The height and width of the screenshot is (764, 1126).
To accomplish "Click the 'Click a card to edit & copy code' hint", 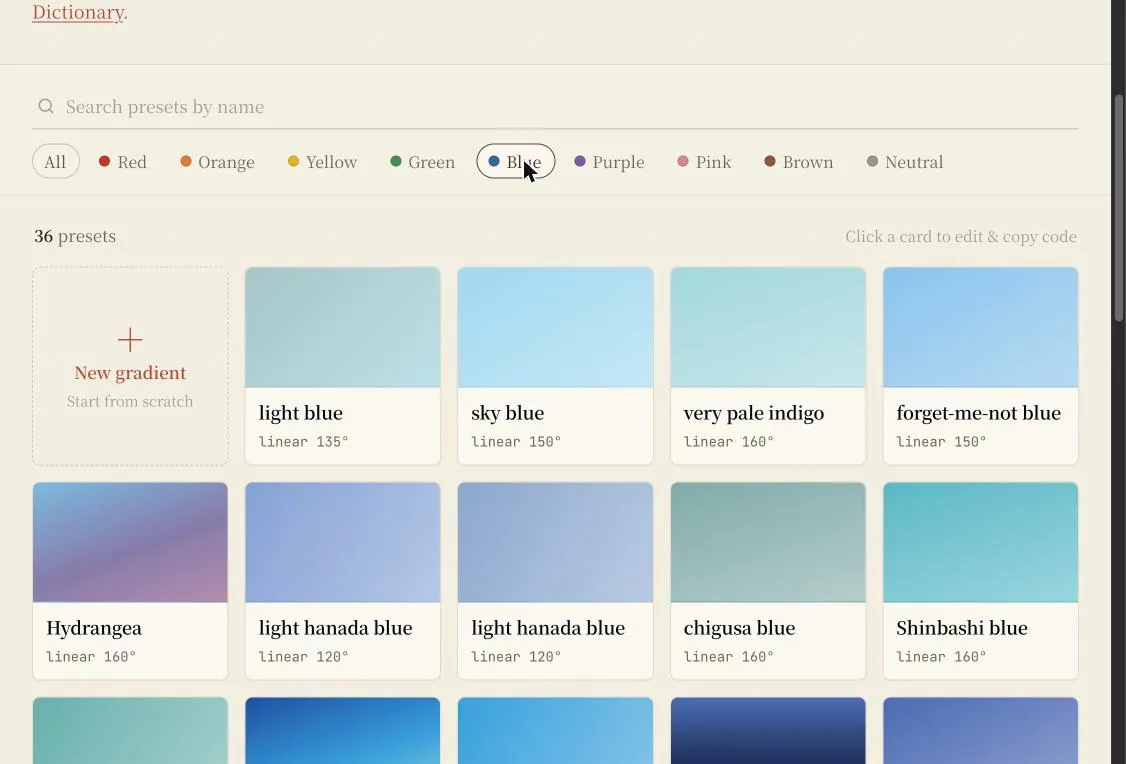I will [961, 237].
